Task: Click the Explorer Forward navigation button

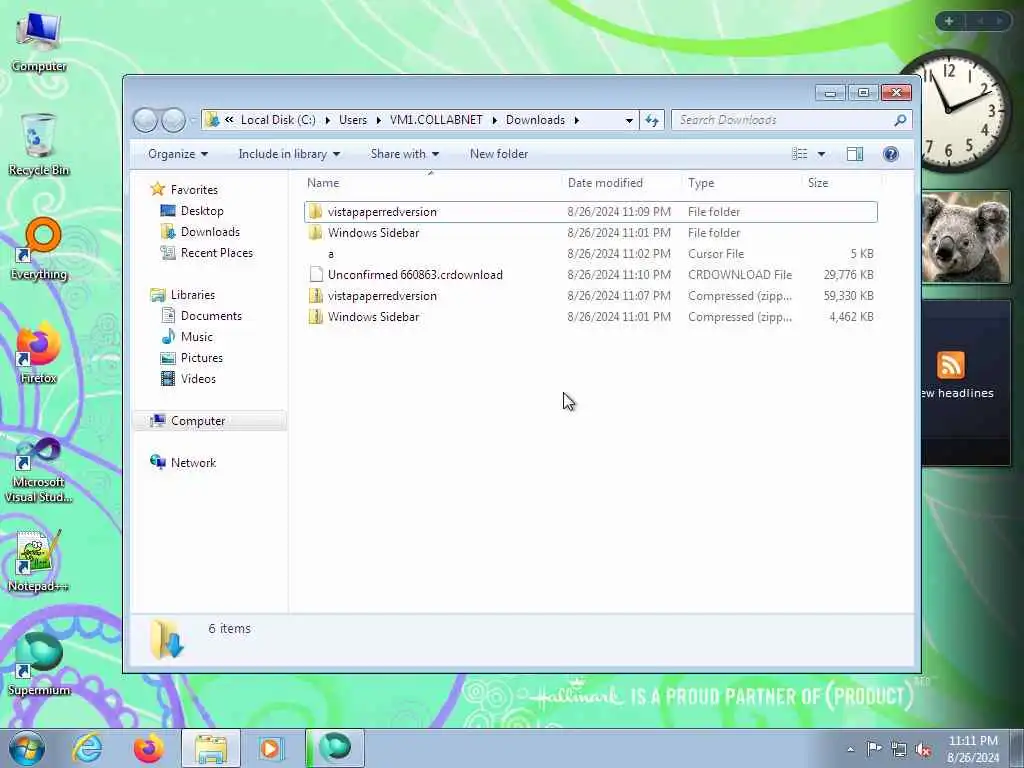Action: pos(173,120)
